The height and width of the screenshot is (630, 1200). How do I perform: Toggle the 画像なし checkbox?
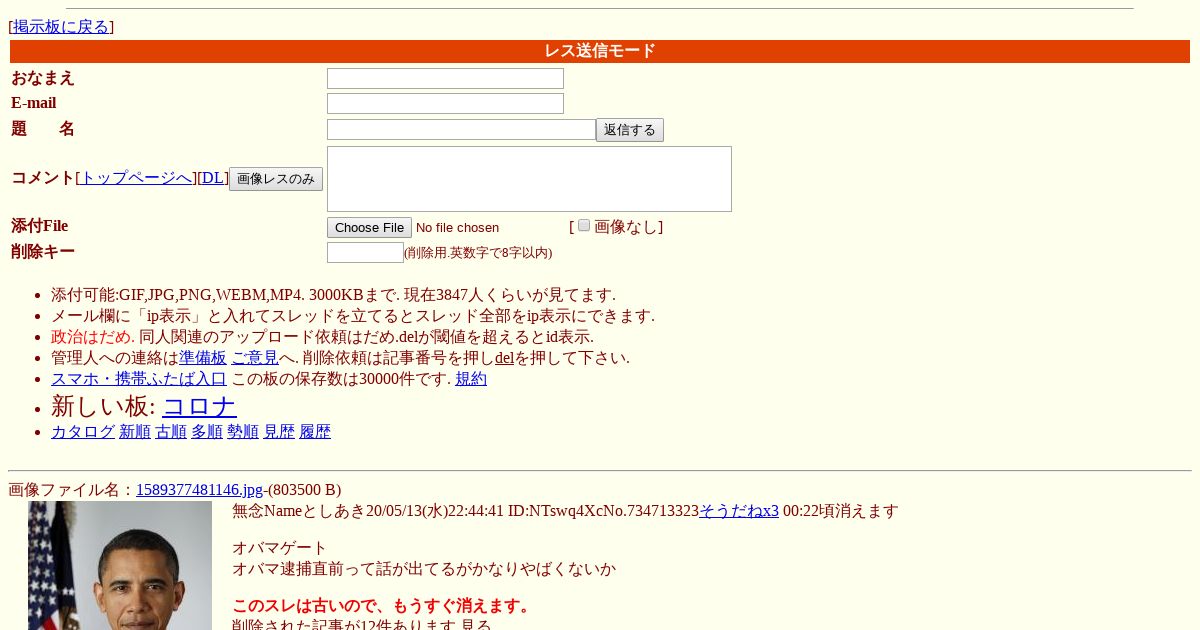pyautogui.click(x=584, y=225)
